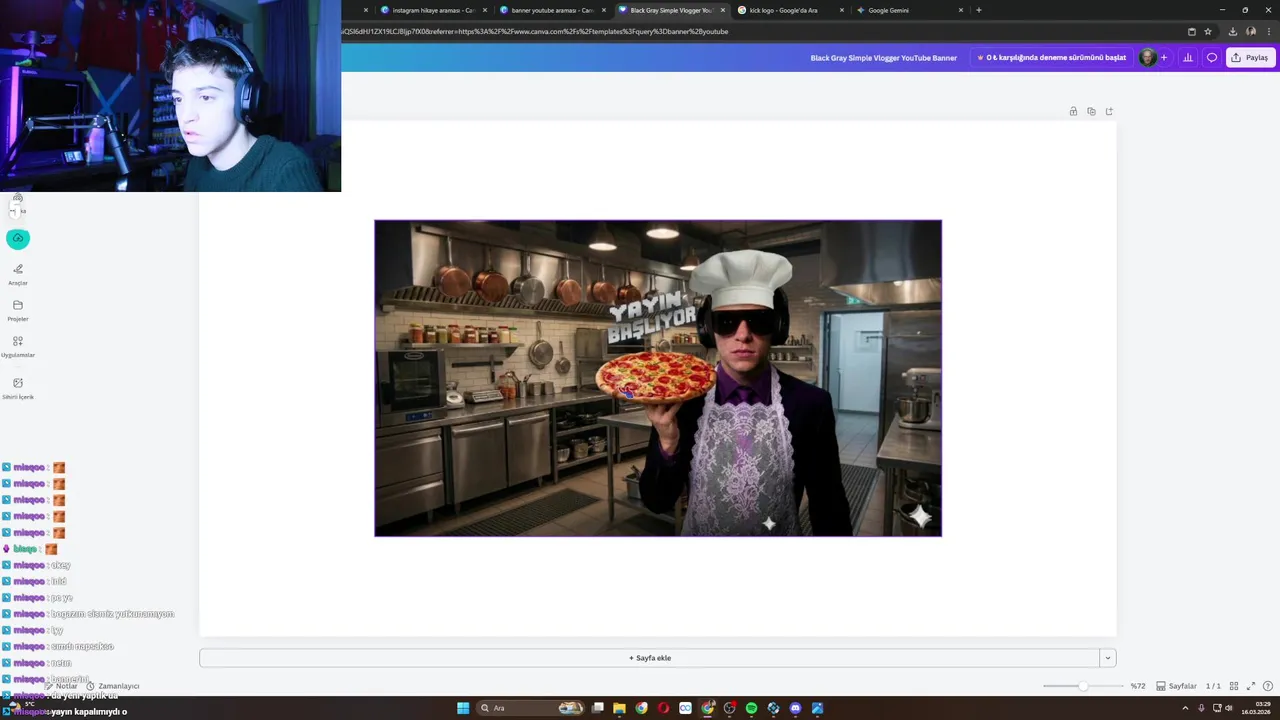Adjust the zoom slider handle
The image size is (1280, 720).
(1083, 686)
